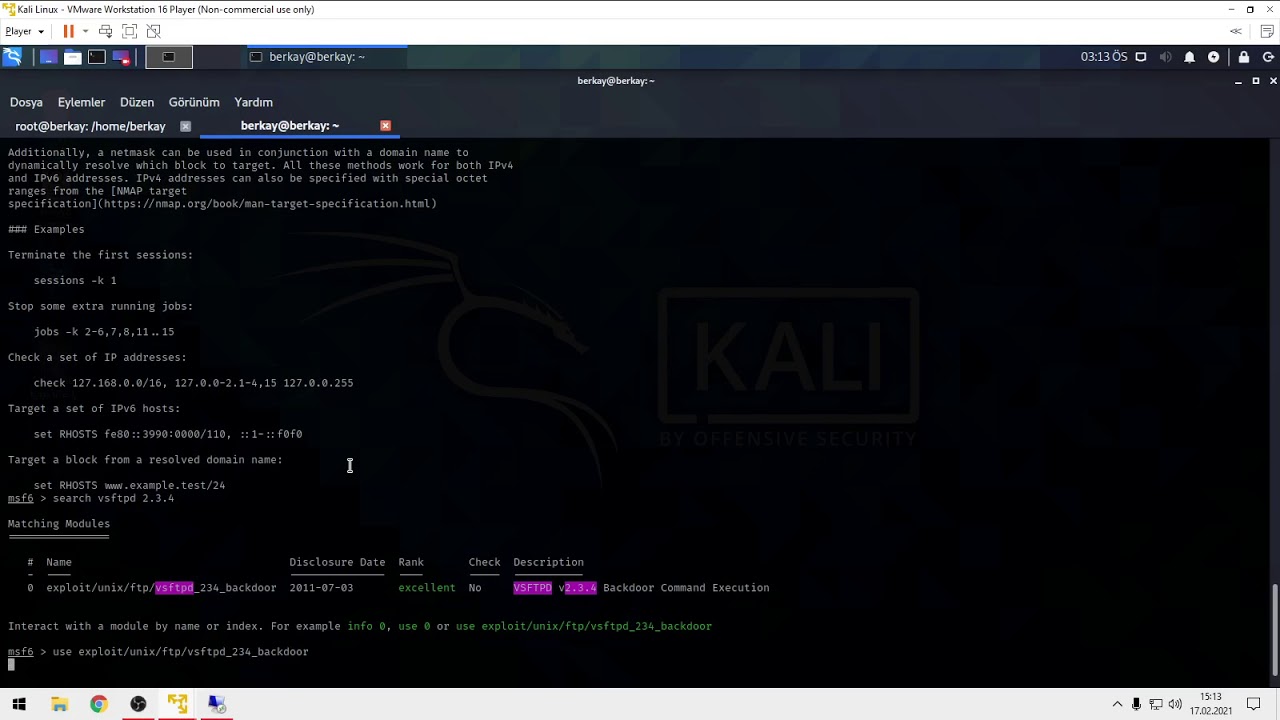This screenshot has height=720, width=1280.
Task: Expand Windows system tray hidden icons chevron
Action: [1117, 704]
